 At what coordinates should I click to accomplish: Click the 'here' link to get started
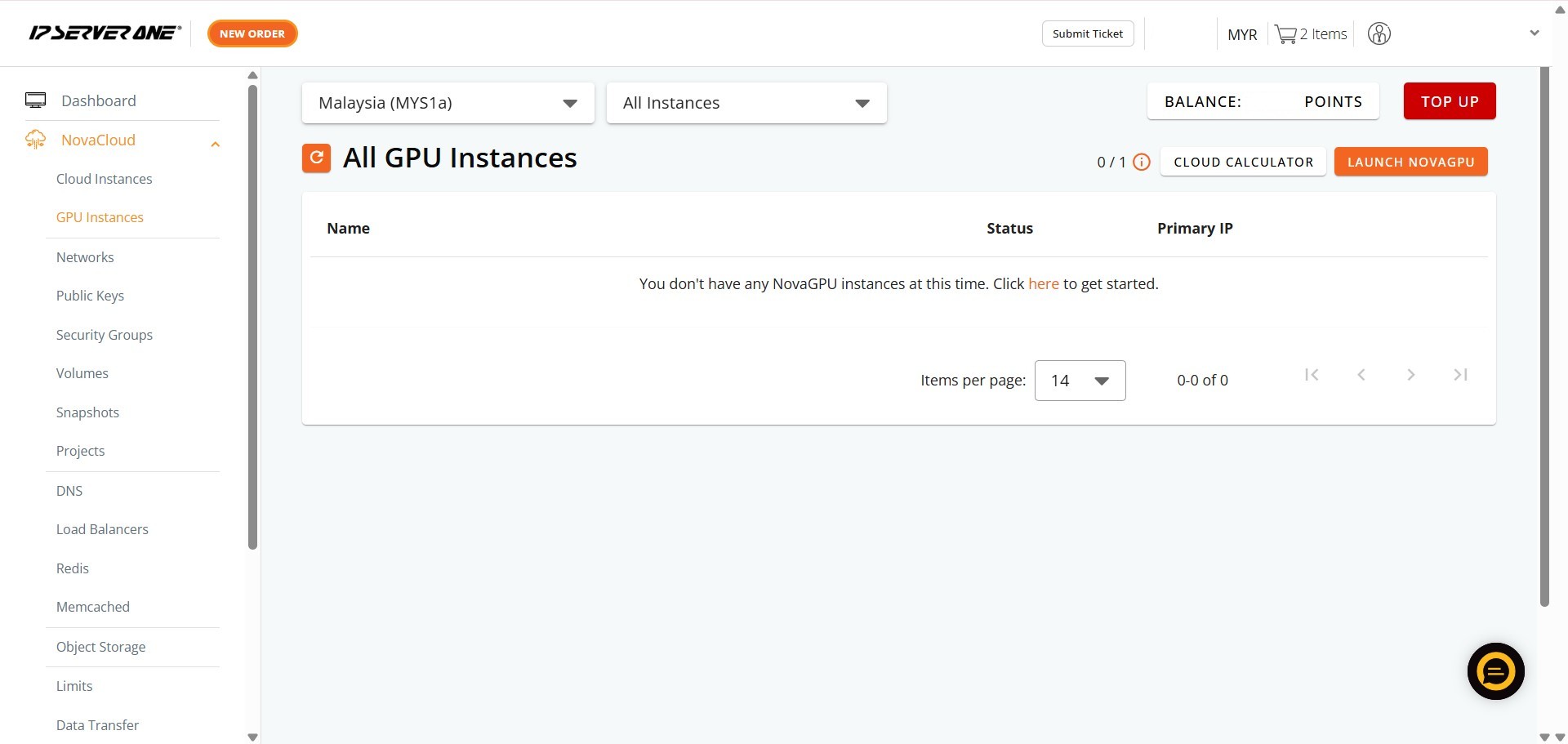1043,283
